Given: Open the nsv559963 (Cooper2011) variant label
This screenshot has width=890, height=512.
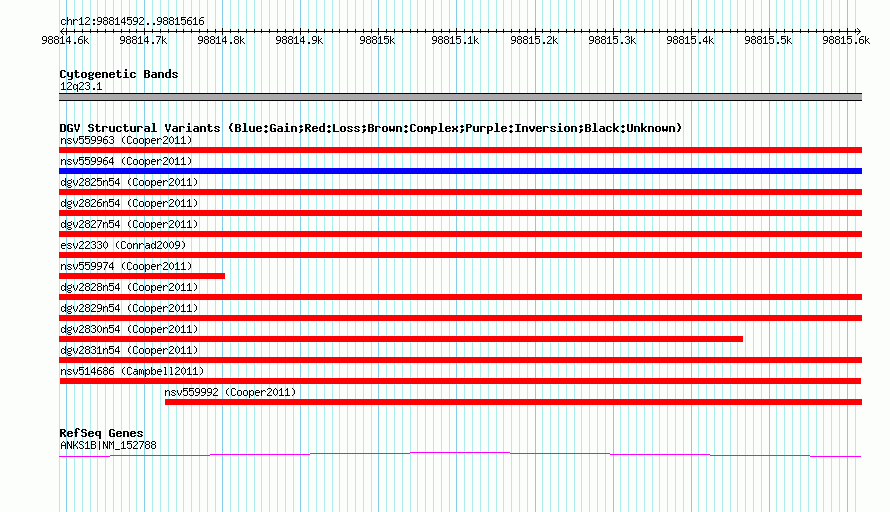Looking at the screenshot, I should (x=126, y=140).
